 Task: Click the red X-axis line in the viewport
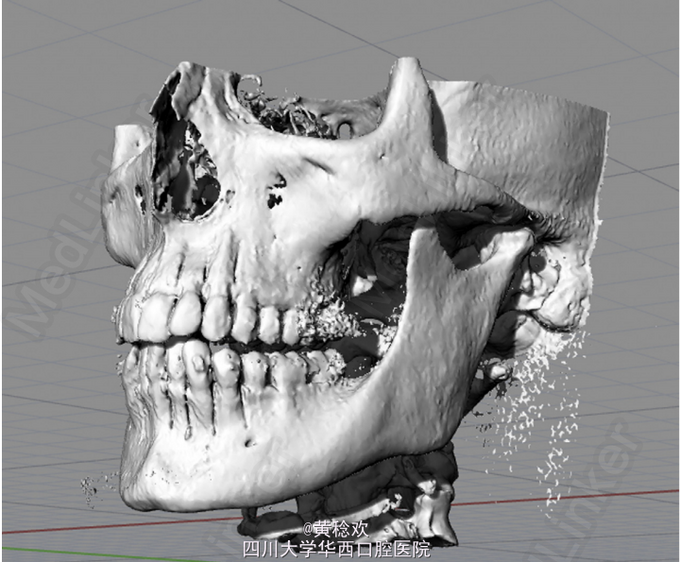pyautogui.click(x=600, y=495)
